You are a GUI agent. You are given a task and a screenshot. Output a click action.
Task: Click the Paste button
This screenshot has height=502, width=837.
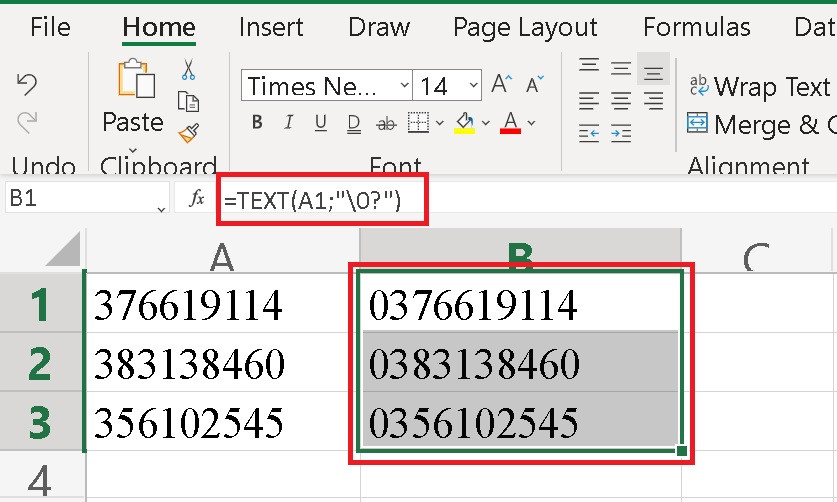132,99
